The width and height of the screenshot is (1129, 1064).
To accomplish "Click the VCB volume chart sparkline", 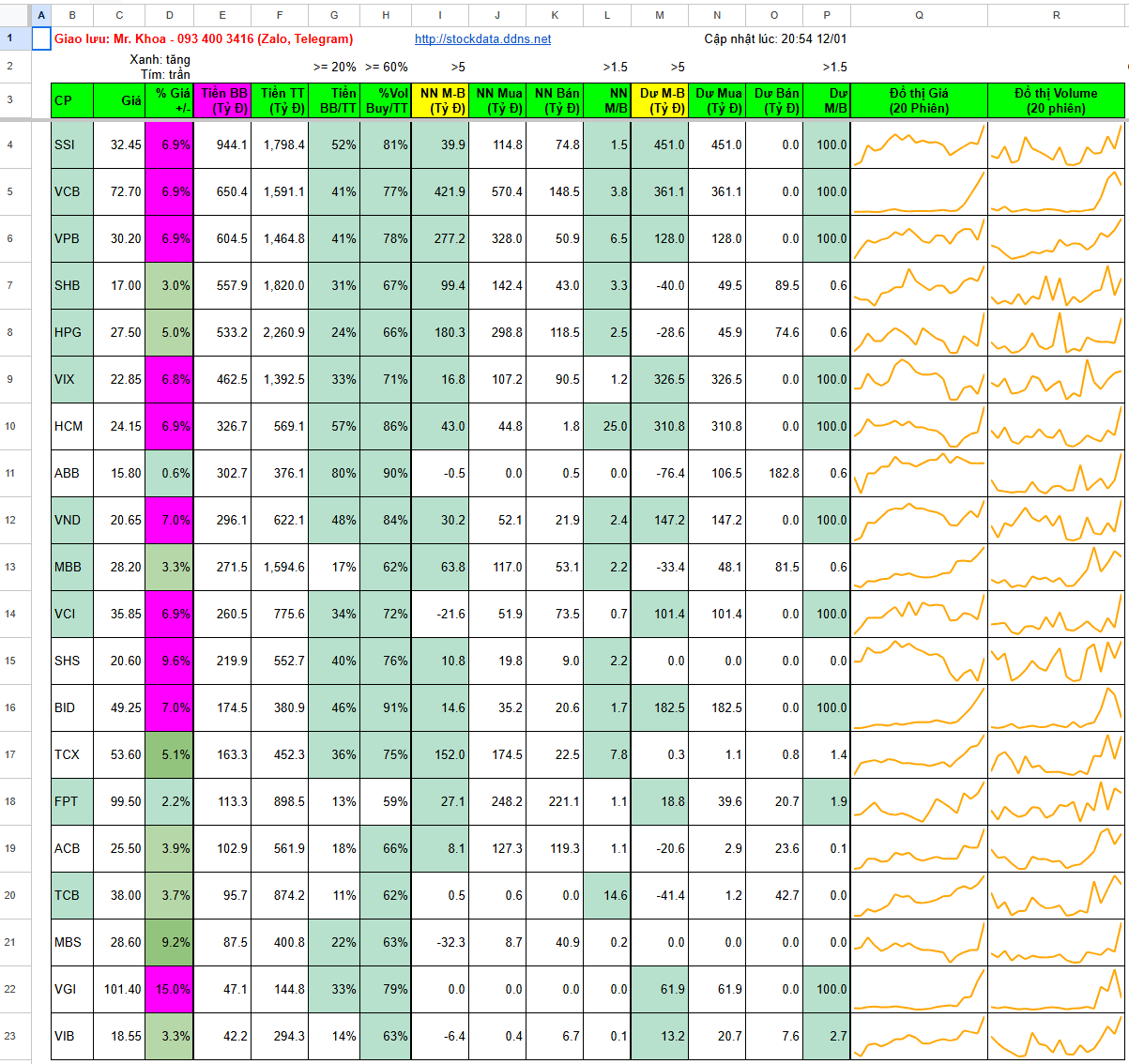I will (1056, 191).
